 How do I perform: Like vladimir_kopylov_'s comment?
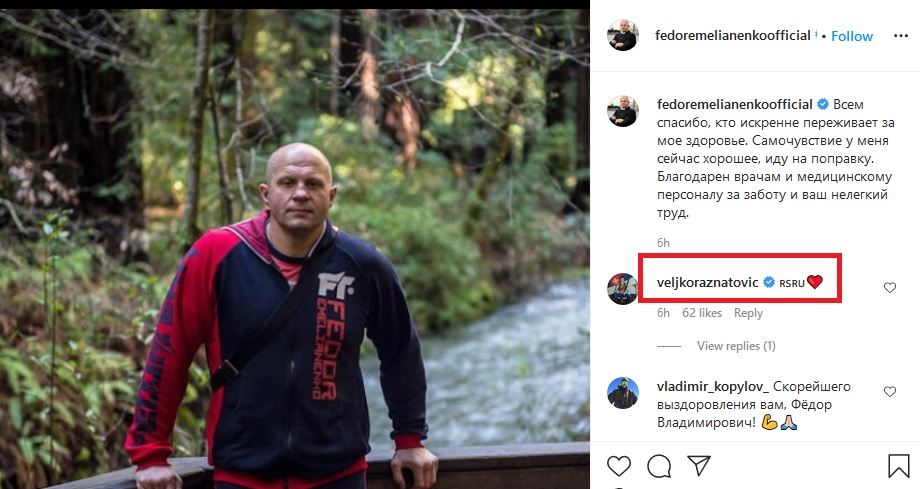coord(889,392)
